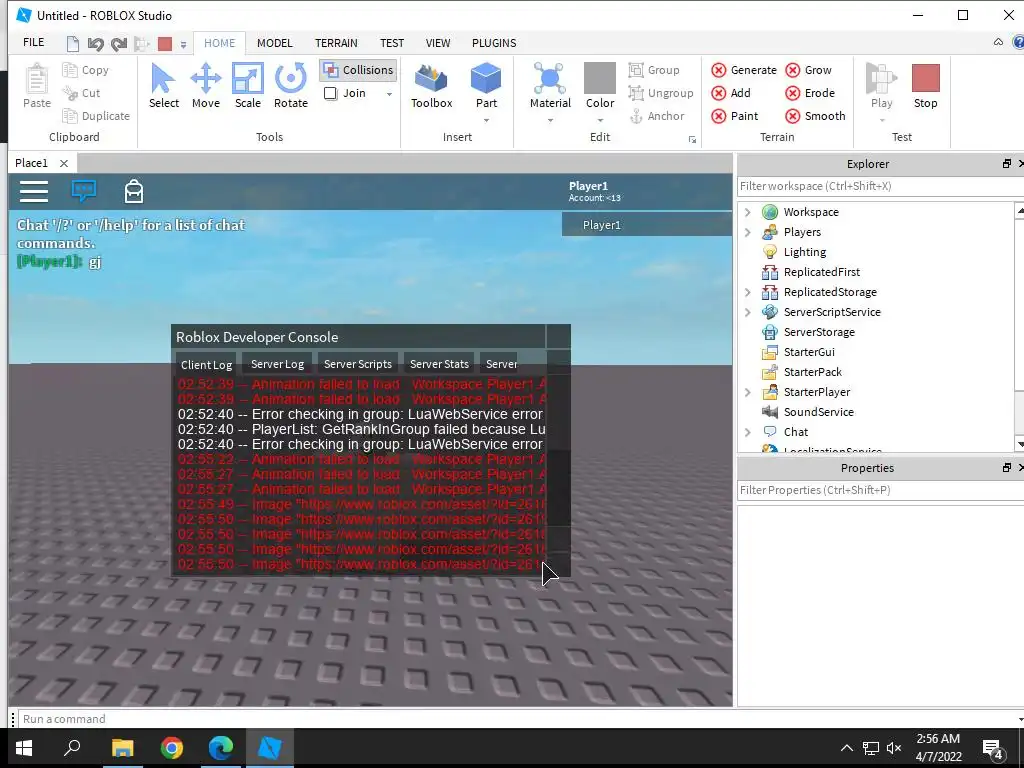Select the Select tool arrow icon
The image size is (1024, 768).
point(163,78)
